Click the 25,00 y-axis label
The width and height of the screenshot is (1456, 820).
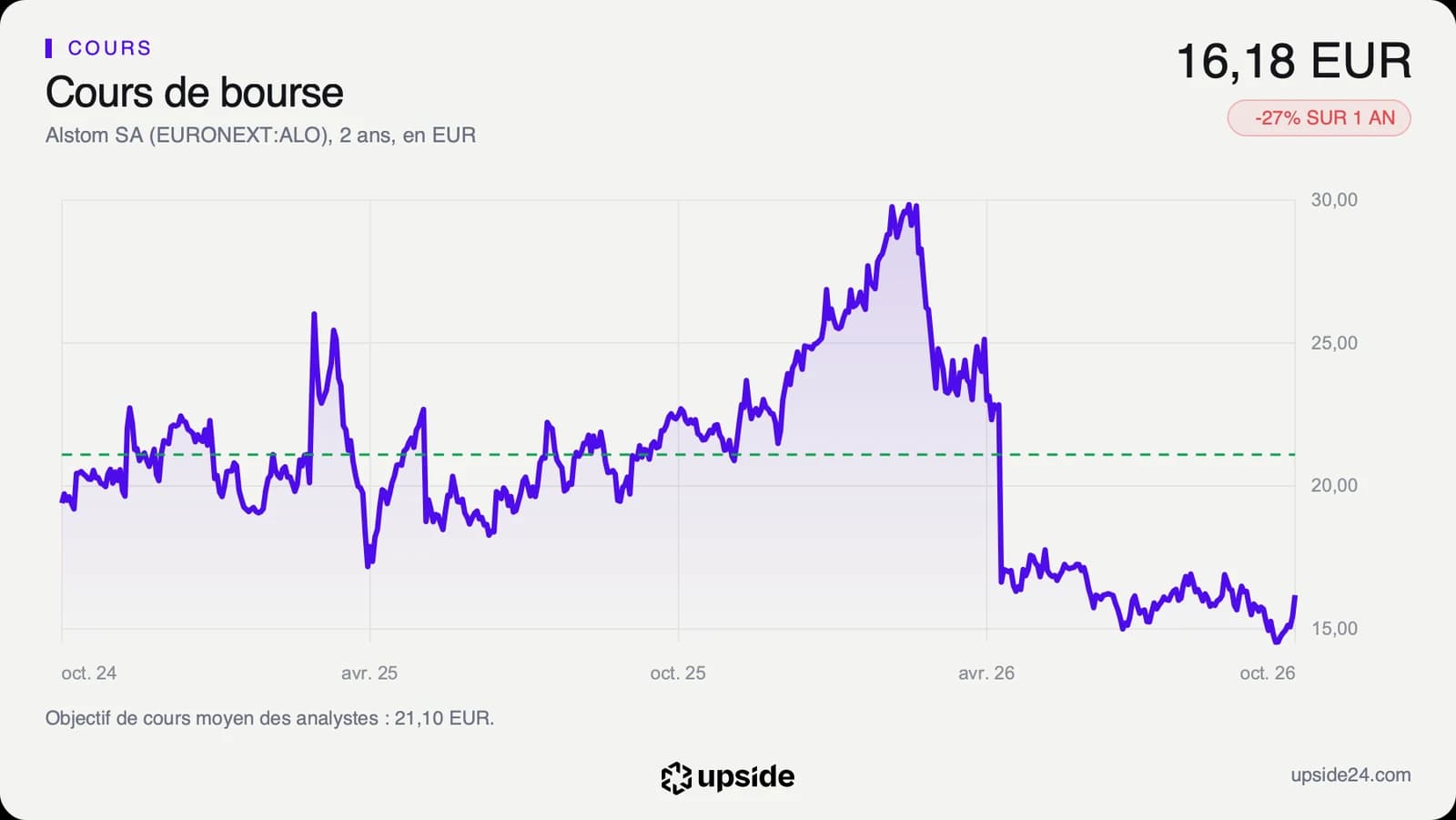pos(1334,343)
